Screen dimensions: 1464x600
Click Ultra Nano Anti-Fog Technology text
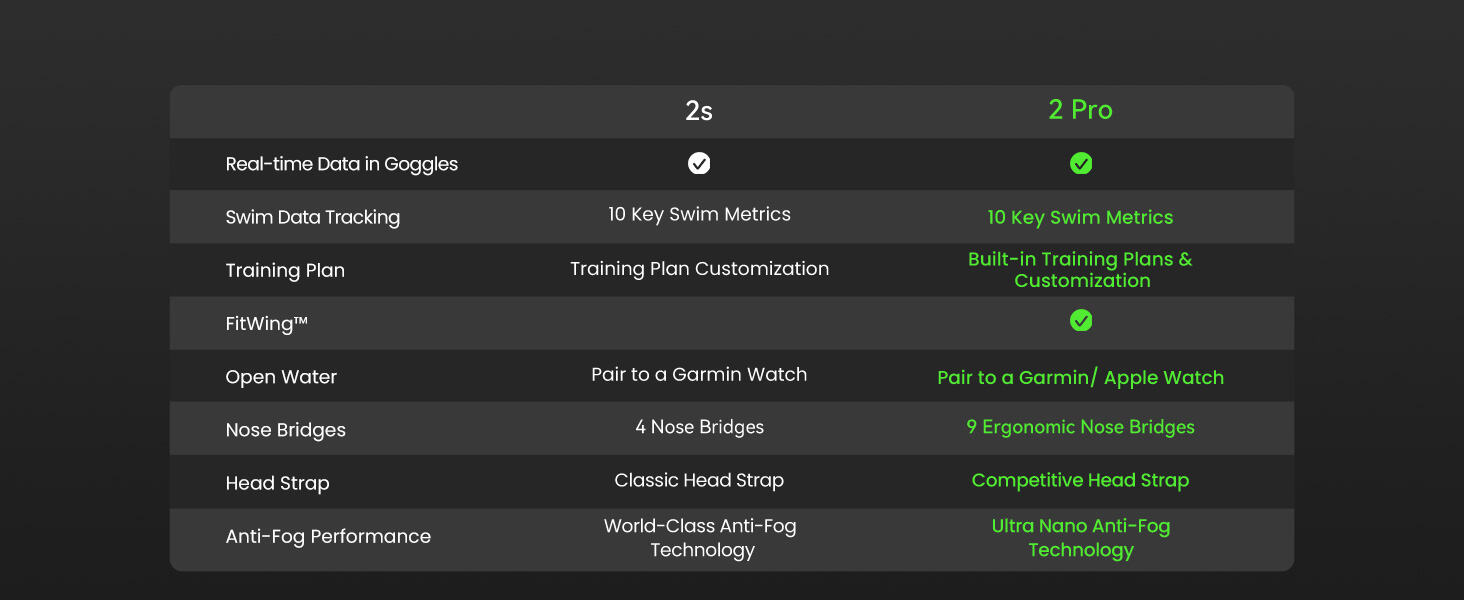(1081, 538)
